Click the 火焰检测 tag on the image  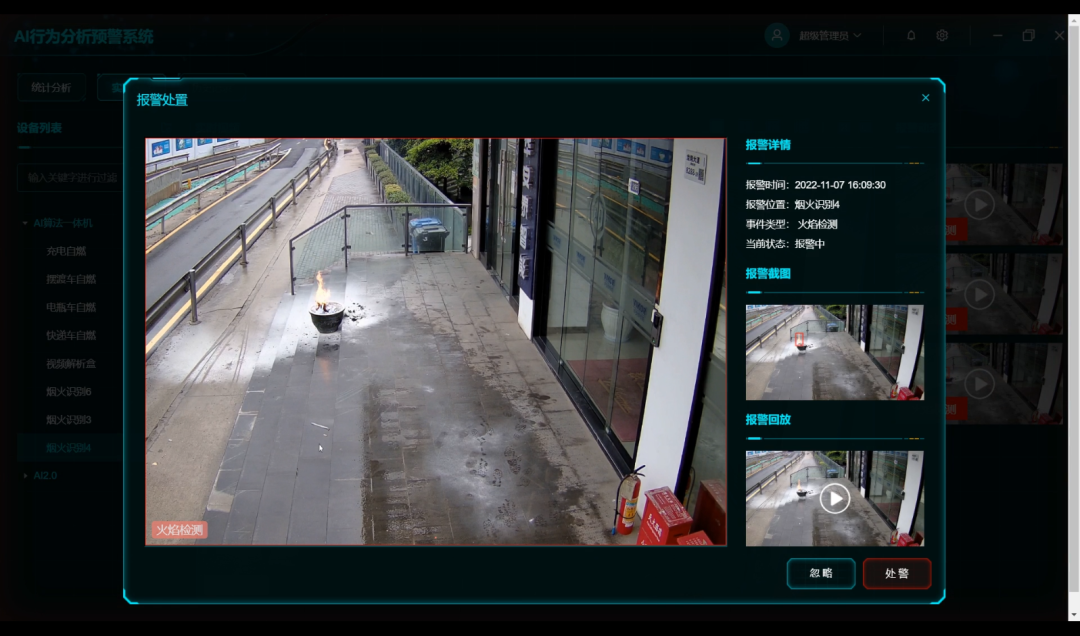pyautogui.click(x=179, y=529)
